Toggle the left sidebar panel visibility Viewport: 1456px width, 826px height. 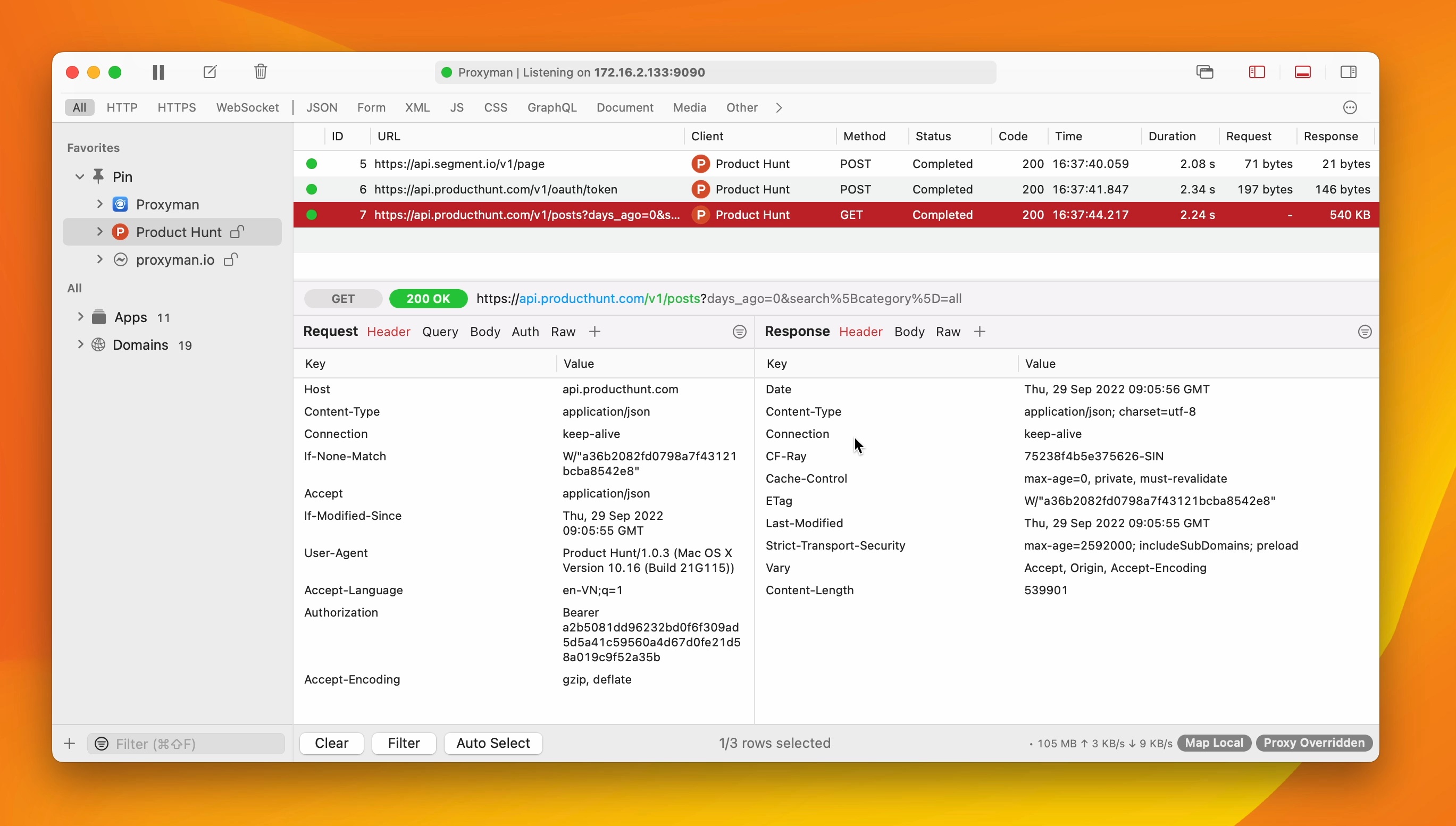1257,72
